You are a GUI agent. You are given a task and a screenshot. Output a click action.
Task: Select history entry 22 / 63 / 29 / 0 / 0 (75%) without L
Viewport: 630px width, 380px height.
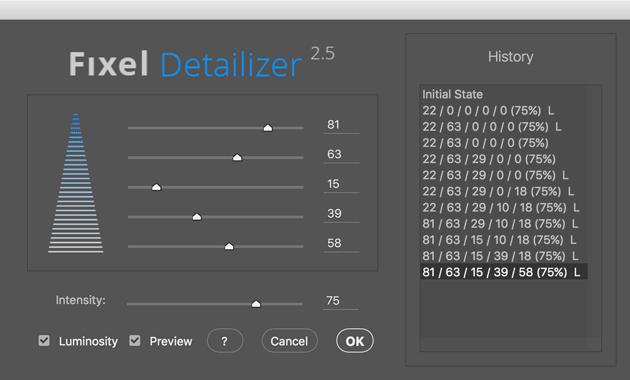pos(504,159)
